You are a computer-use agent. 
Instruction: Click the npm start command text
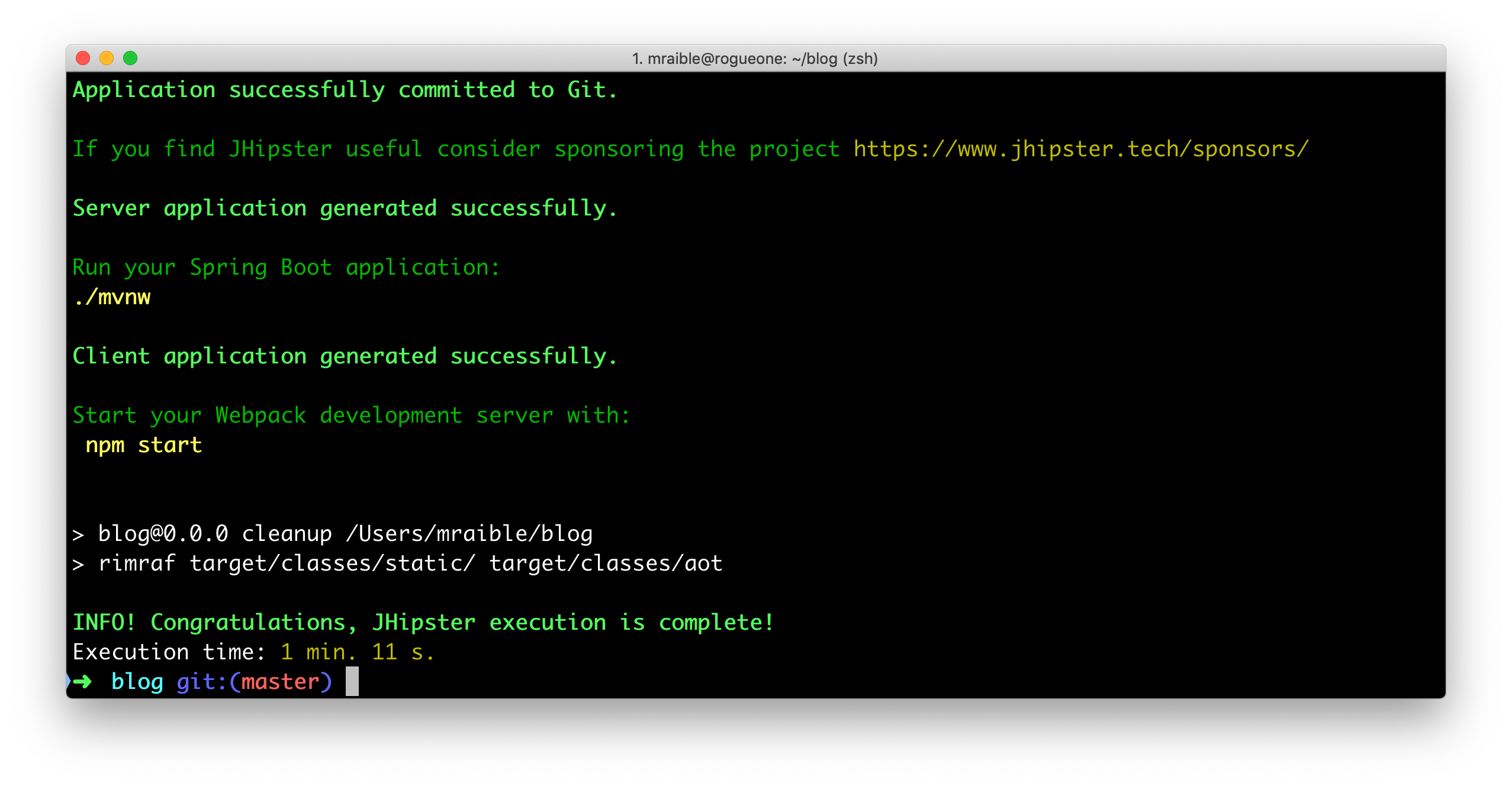(144, 445)
